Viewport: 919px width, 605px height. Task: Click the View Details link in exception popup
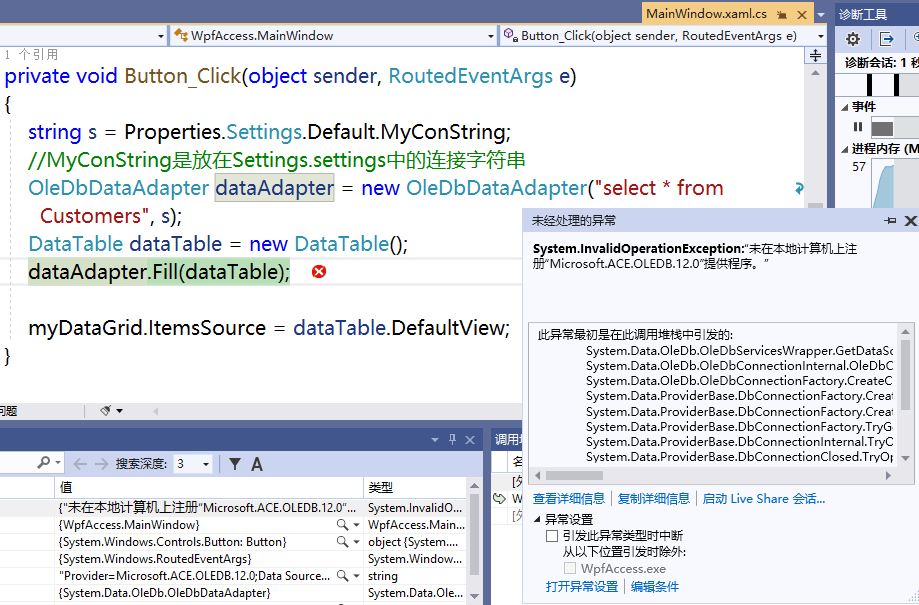click(x=568, y=498)
